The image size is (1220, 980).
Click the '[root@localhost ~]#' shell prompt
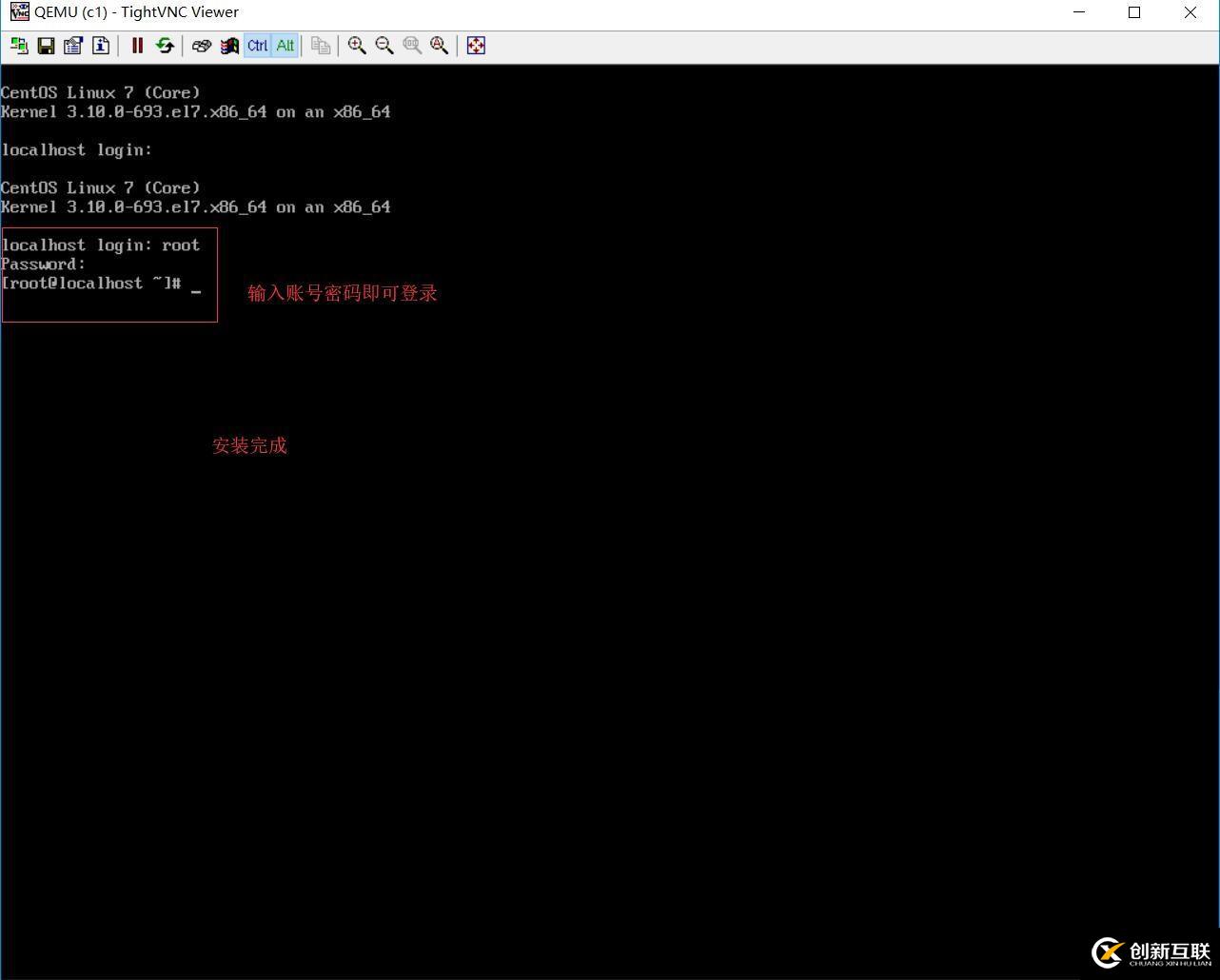[x=91, y=284]
